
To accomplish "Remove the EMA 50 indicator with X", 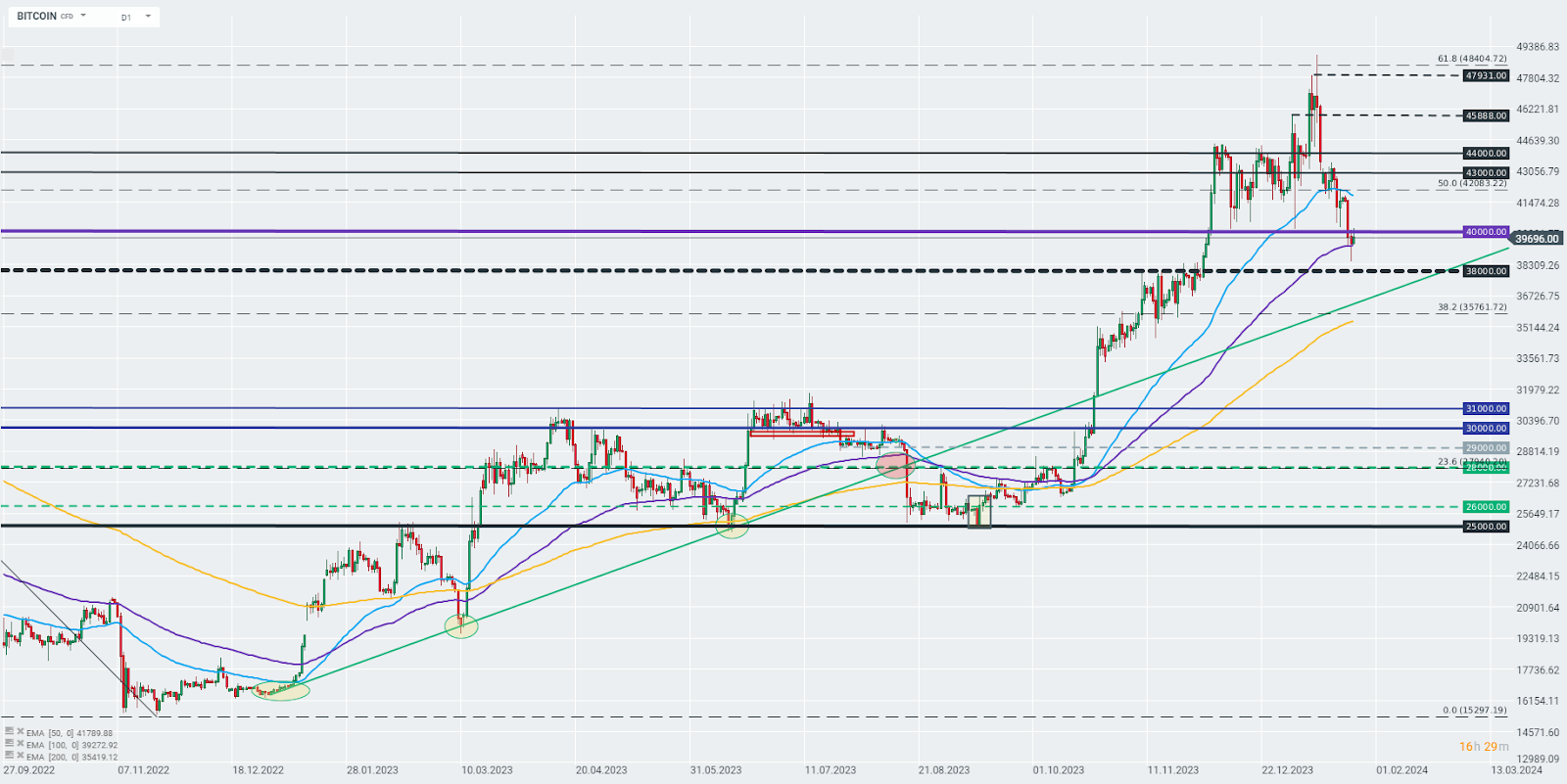I will click(x=20, y=731).
